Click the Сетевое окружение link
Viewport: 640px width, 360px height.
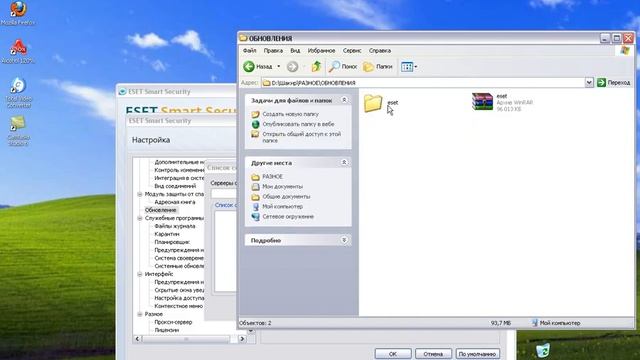pyautogui.click(x=288, y=217)
